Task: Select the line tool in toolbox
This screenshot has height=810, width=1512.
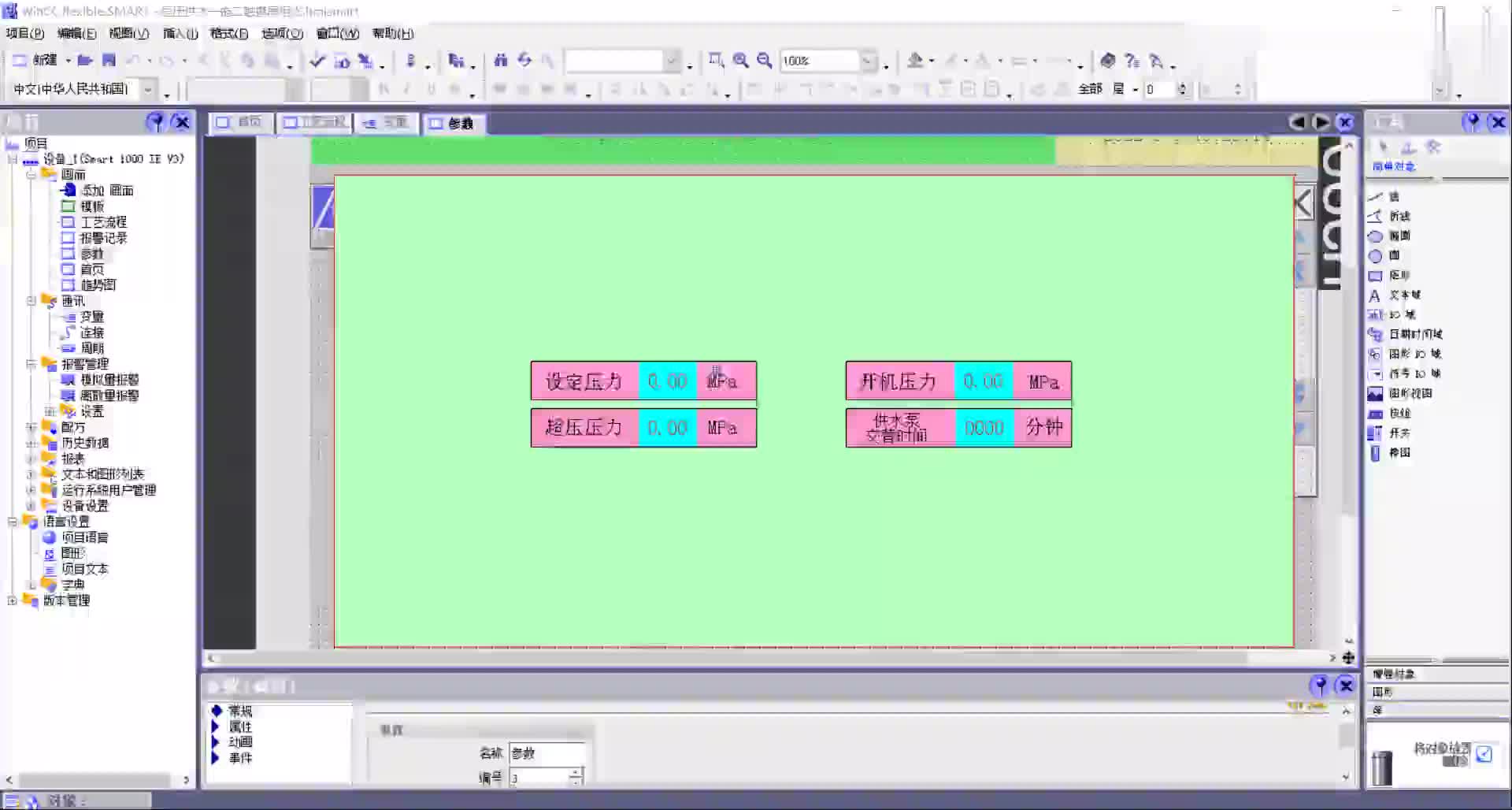Action: [x=1384, y=196]
